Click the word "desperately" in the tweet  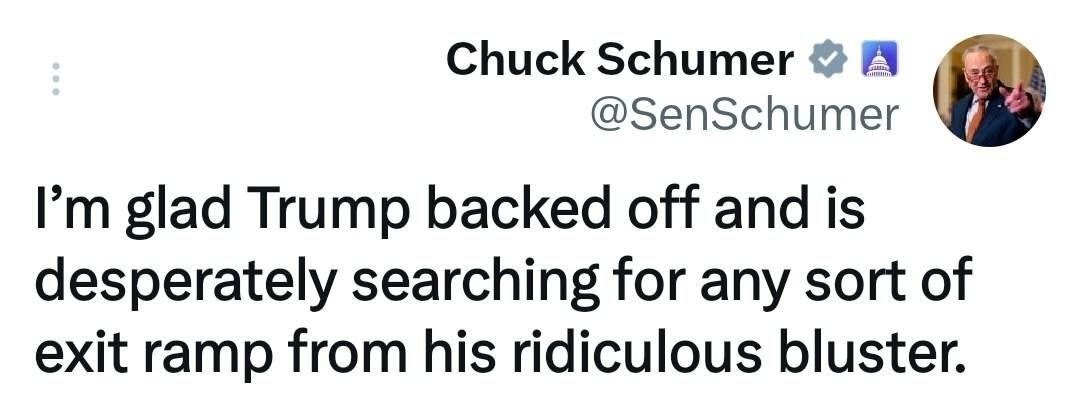coord(192,282)
